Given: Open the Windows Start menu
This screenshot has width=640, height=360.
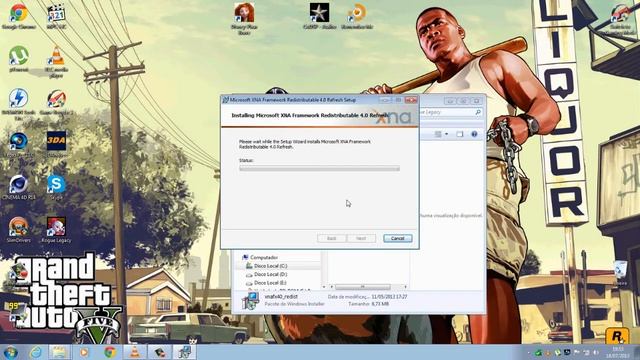Looking at the screenshot, I should pyautogui.click(x=10, y=352).
